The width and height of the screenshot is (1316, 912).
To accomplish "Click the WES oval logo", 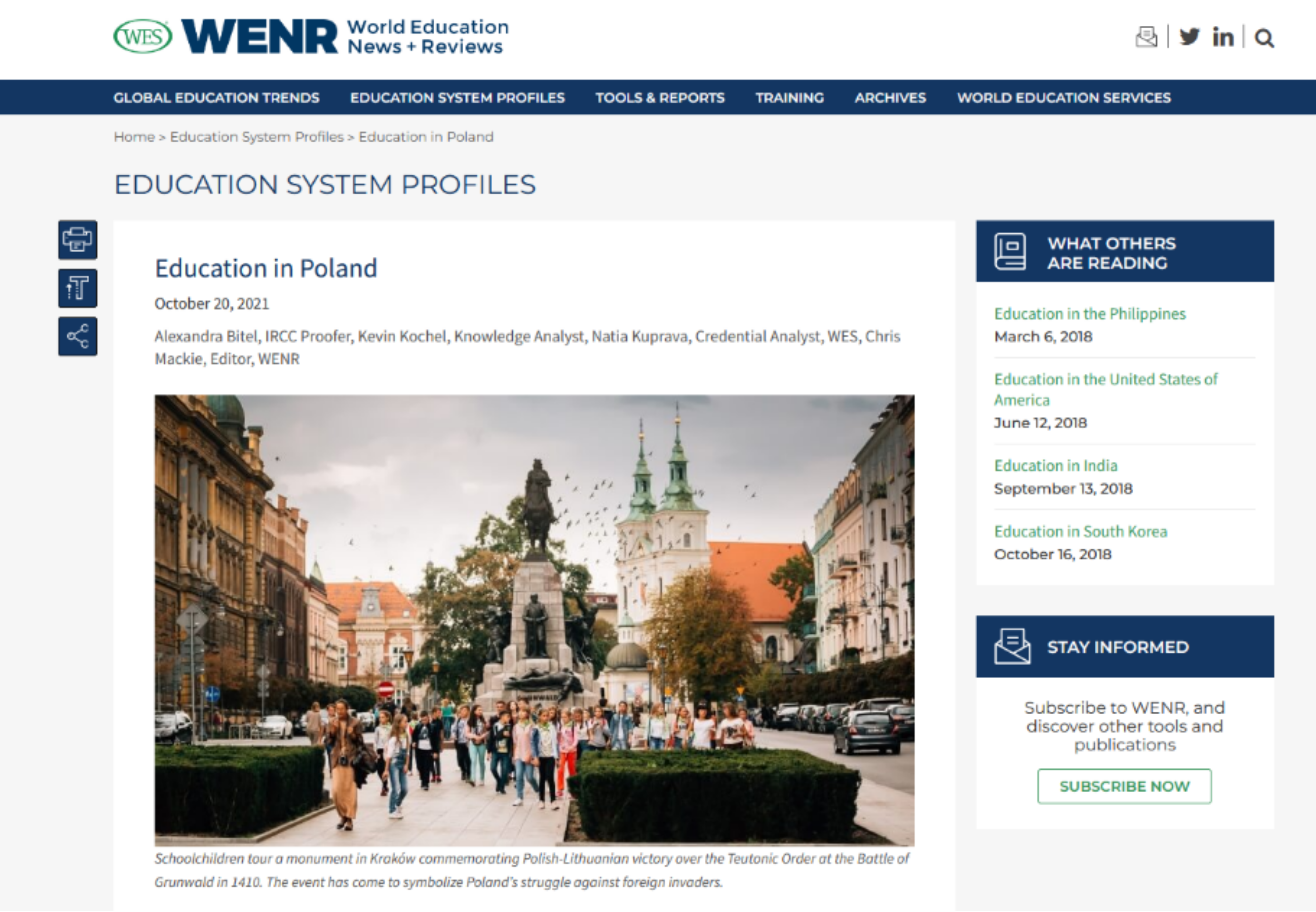I will [x=142, y=37].
